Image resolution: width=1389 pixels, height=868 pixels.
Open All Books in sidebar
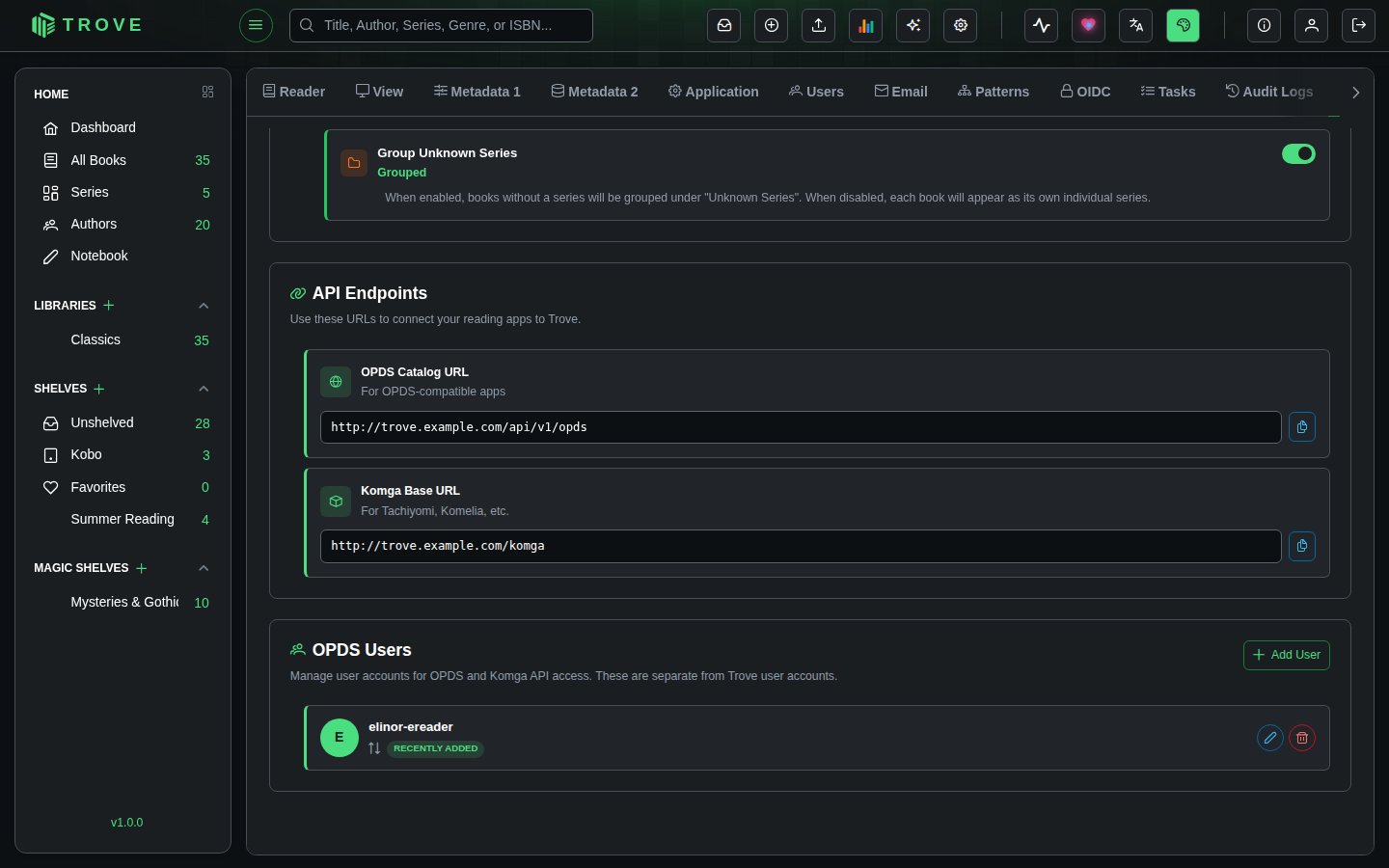(123, 160)
